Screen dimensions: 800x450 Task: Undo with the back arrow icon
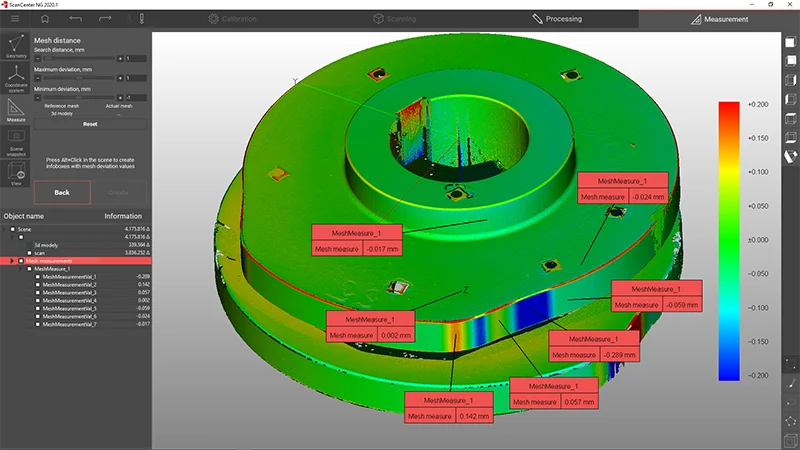[76, 19]
